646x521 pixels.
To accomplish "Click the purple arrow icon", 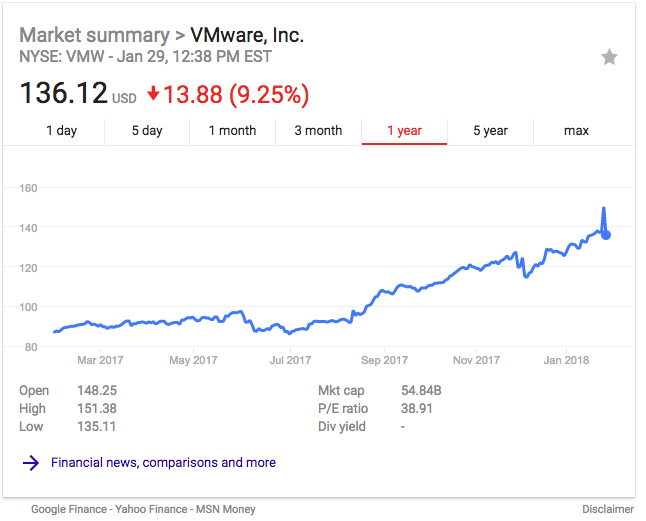I will tap(31, 463).
